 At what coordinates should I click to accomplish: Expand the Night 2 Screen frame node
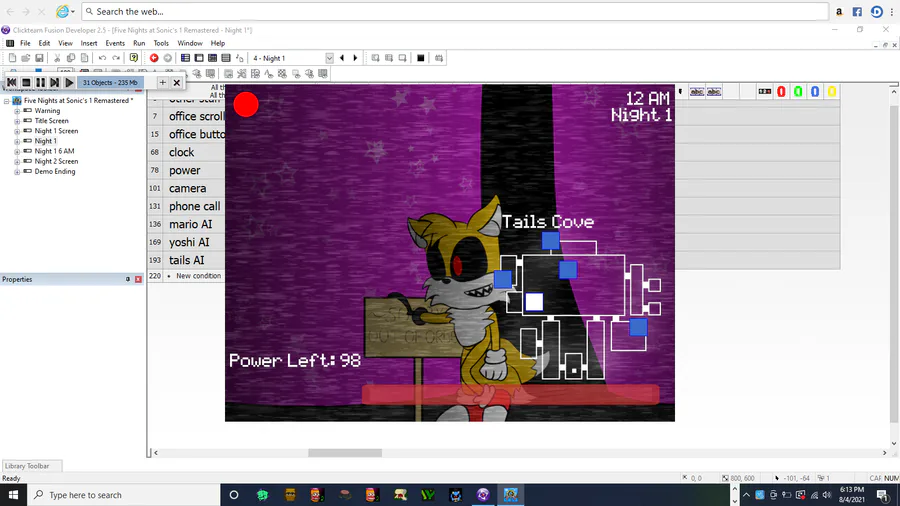pos(17,162)
